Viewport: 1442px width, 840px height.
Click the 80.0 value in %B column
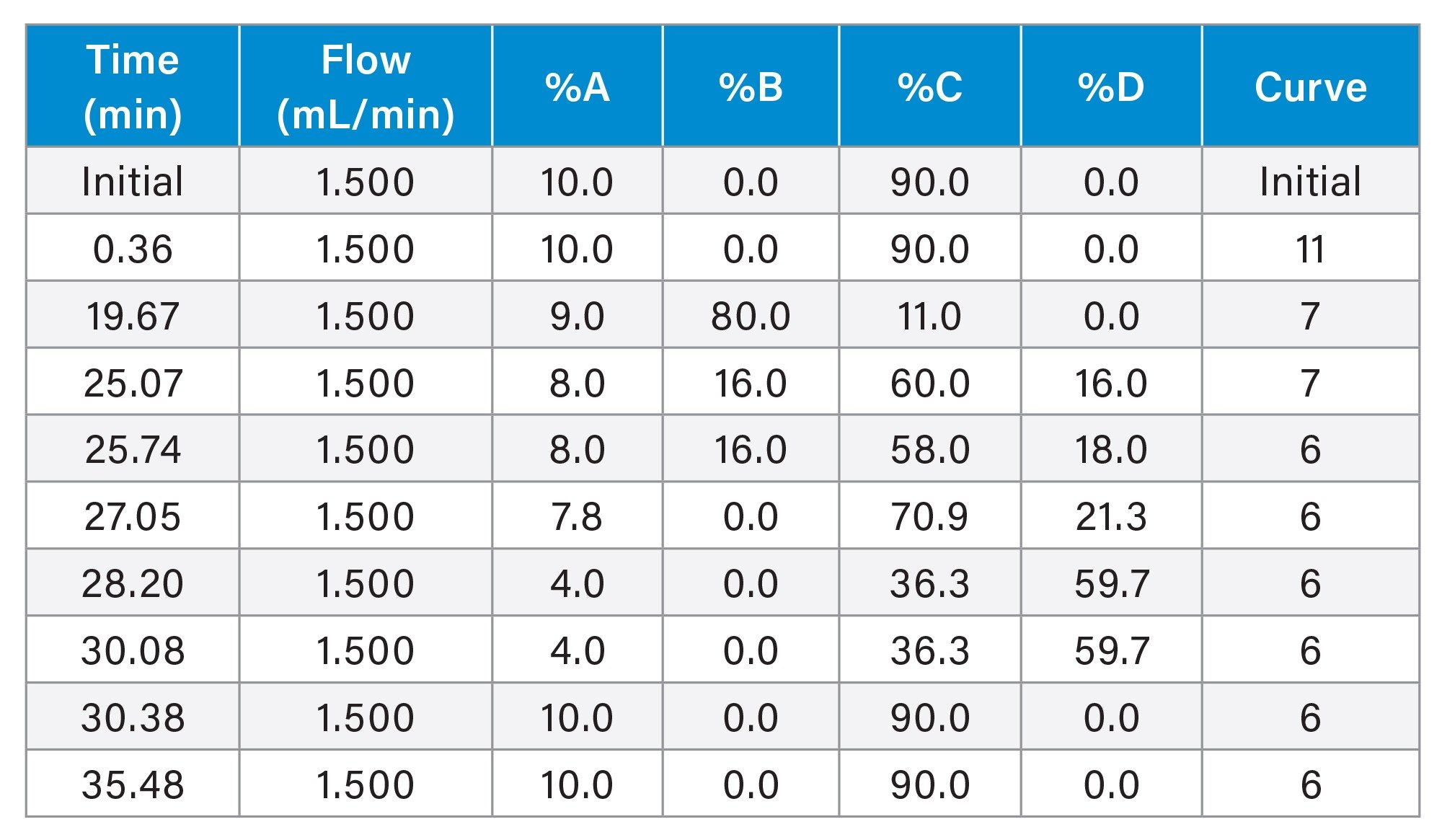click(x=751, y=317)
